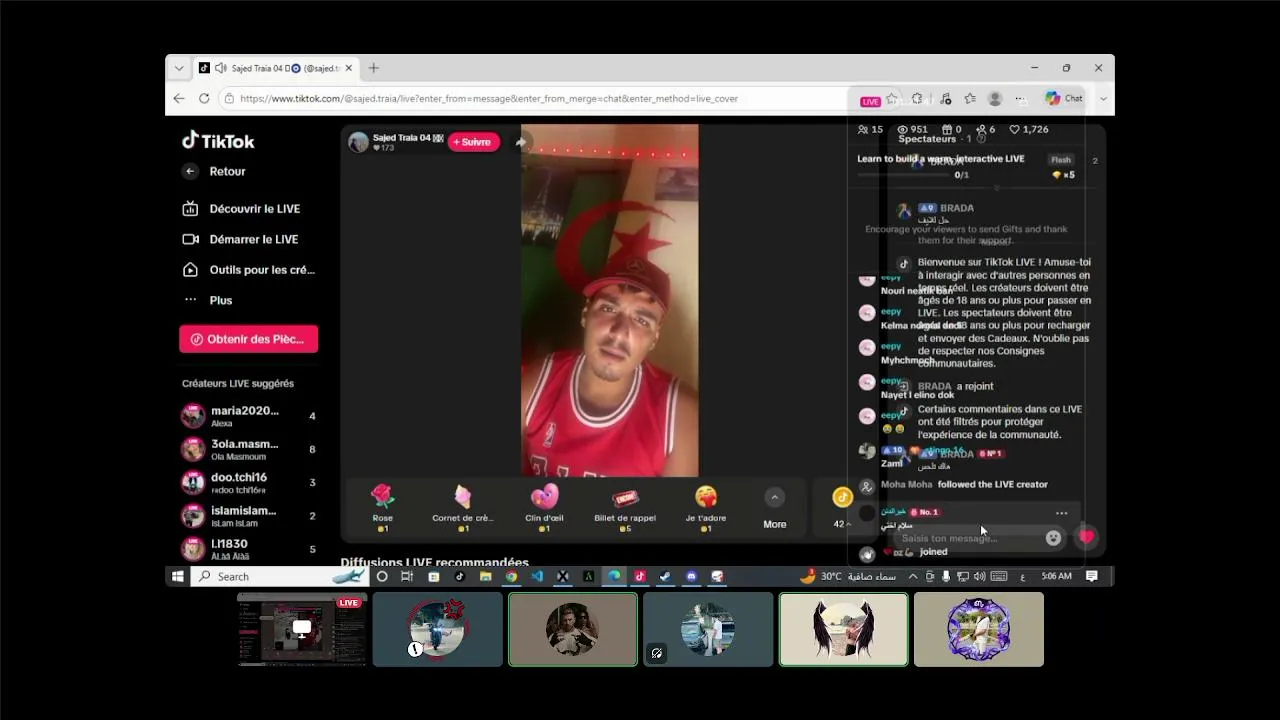1280x720 pixels.
Task: Open Steam from the taskbar
Action: tap(665, 576)
